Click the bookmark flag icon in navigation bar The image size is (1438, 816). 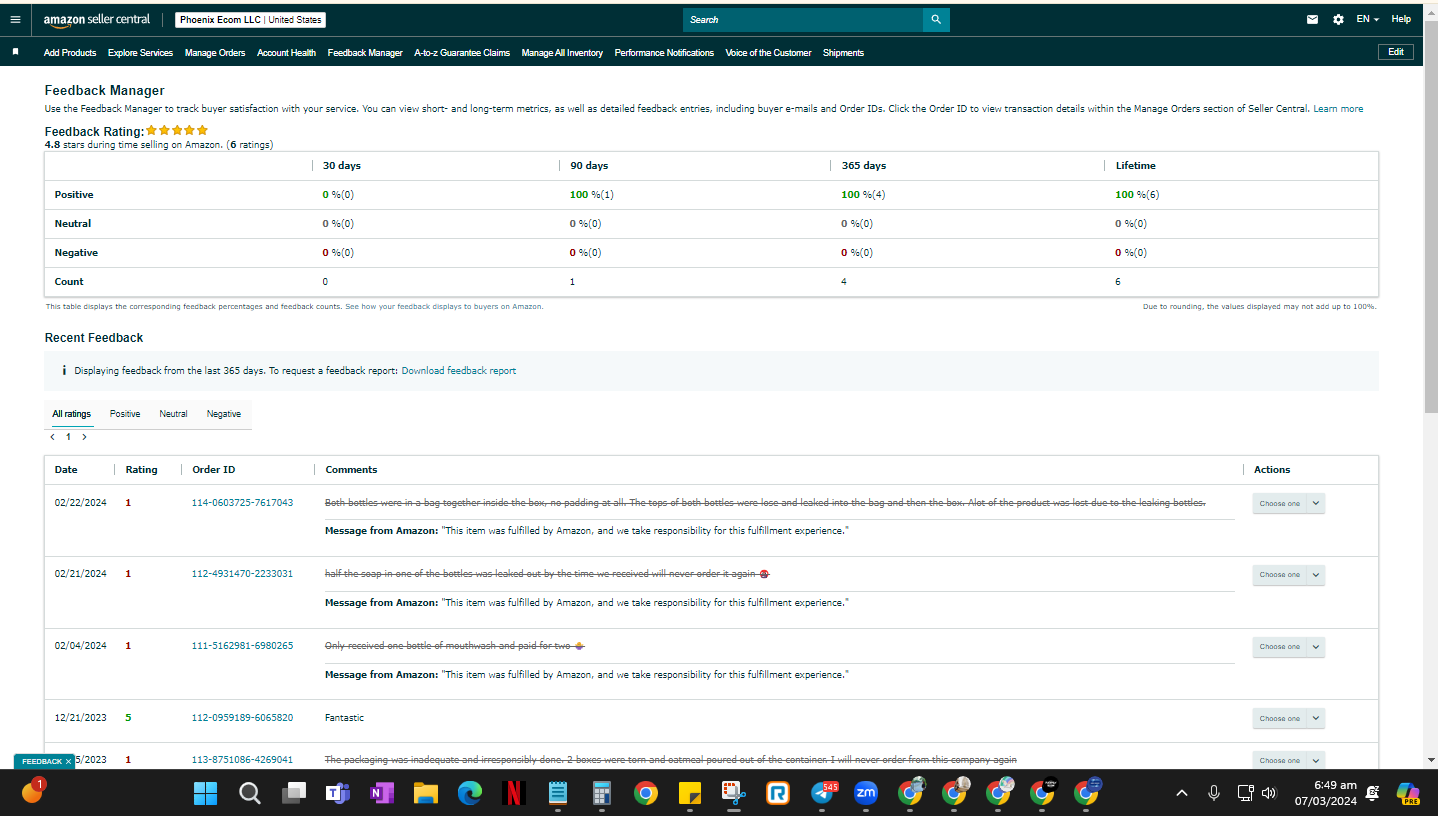coord(15,52)
